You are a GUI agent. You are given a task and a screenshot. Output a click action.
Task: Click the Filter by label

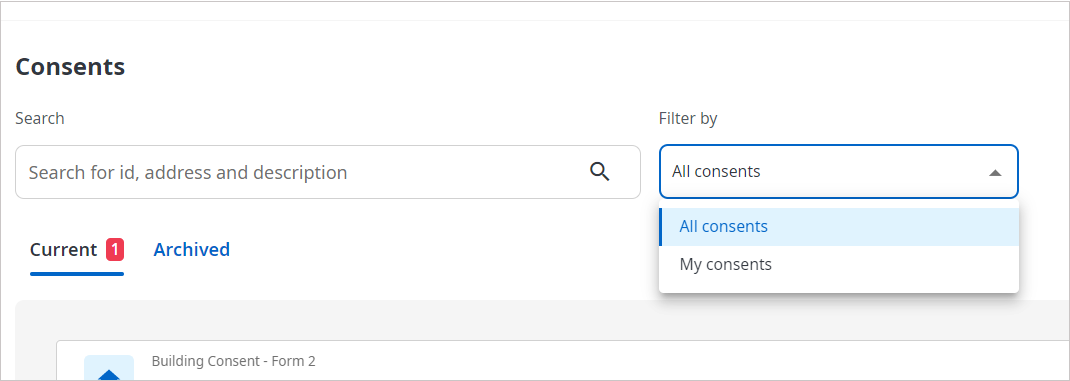click(x=688, y=118)
